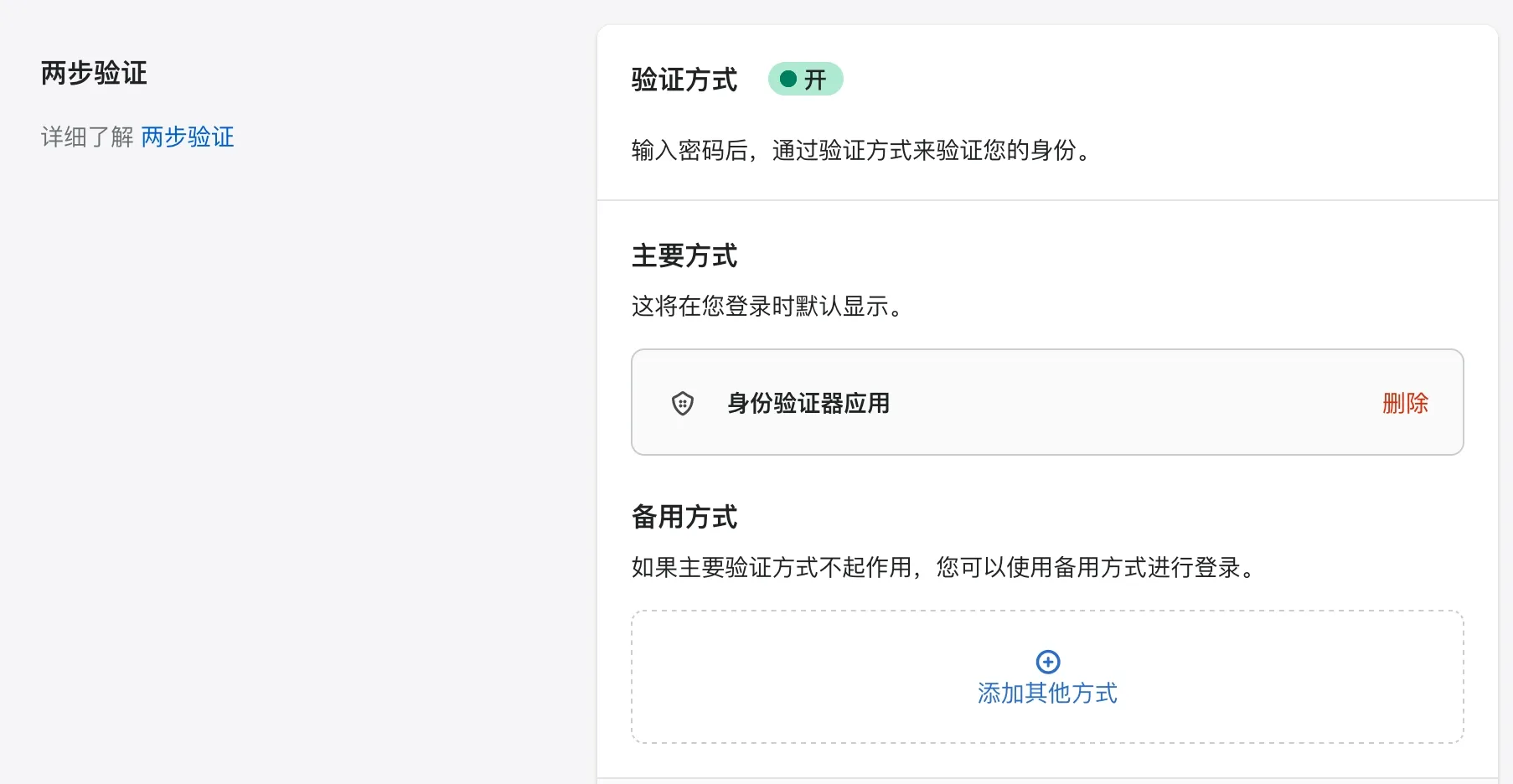
Task: Click the 备用方式 section heading
Action: coord(684,518)
